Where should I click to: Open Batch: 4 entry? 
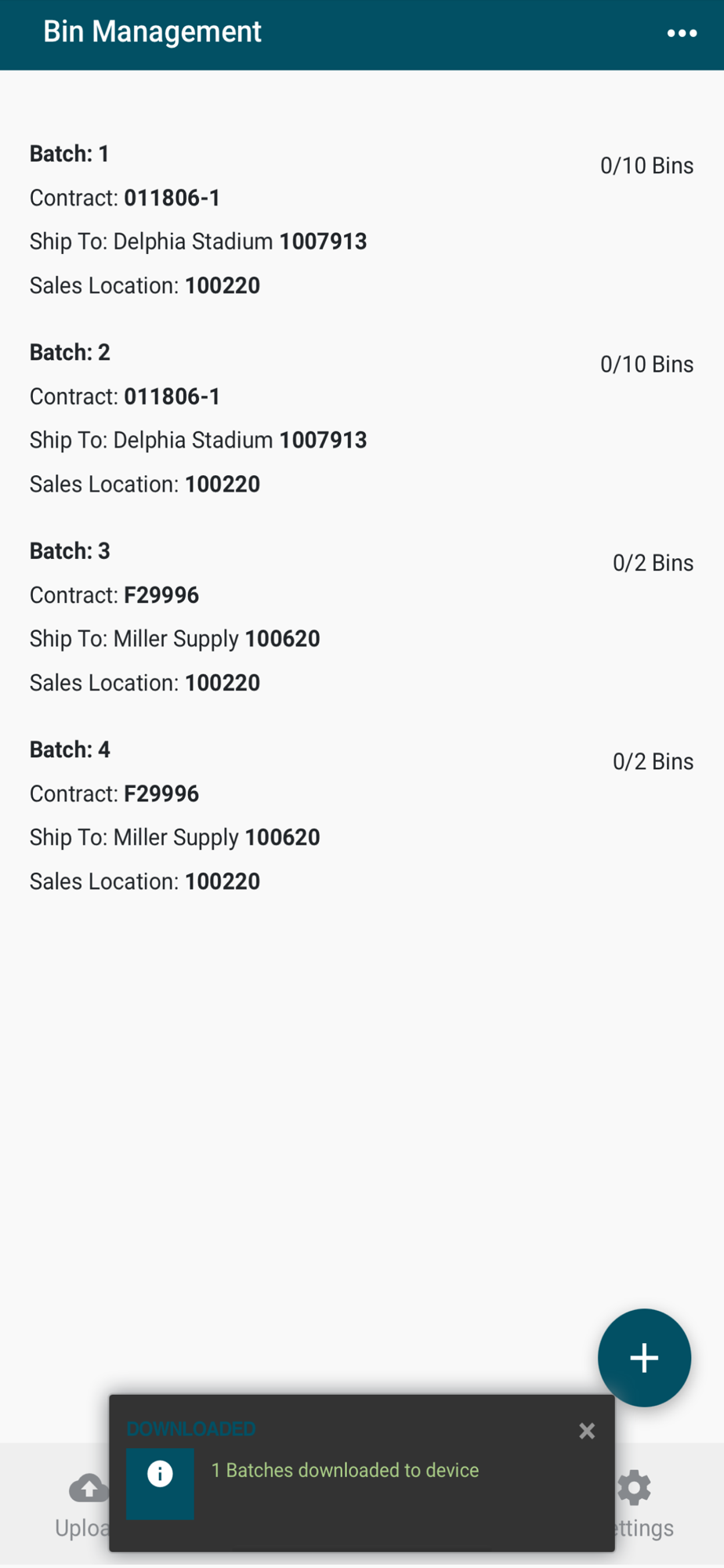tap(361, 815)
